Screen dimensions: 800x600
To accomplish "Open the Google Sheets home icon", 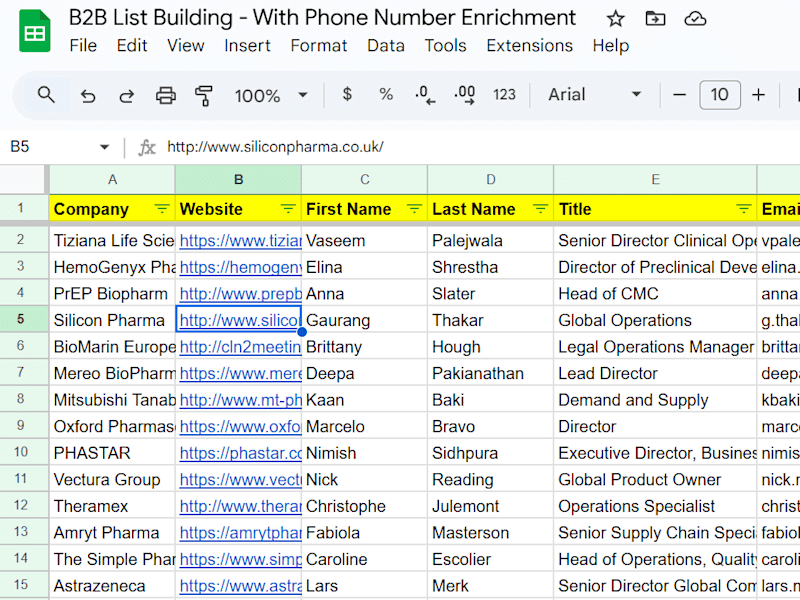I will (35, 31).
